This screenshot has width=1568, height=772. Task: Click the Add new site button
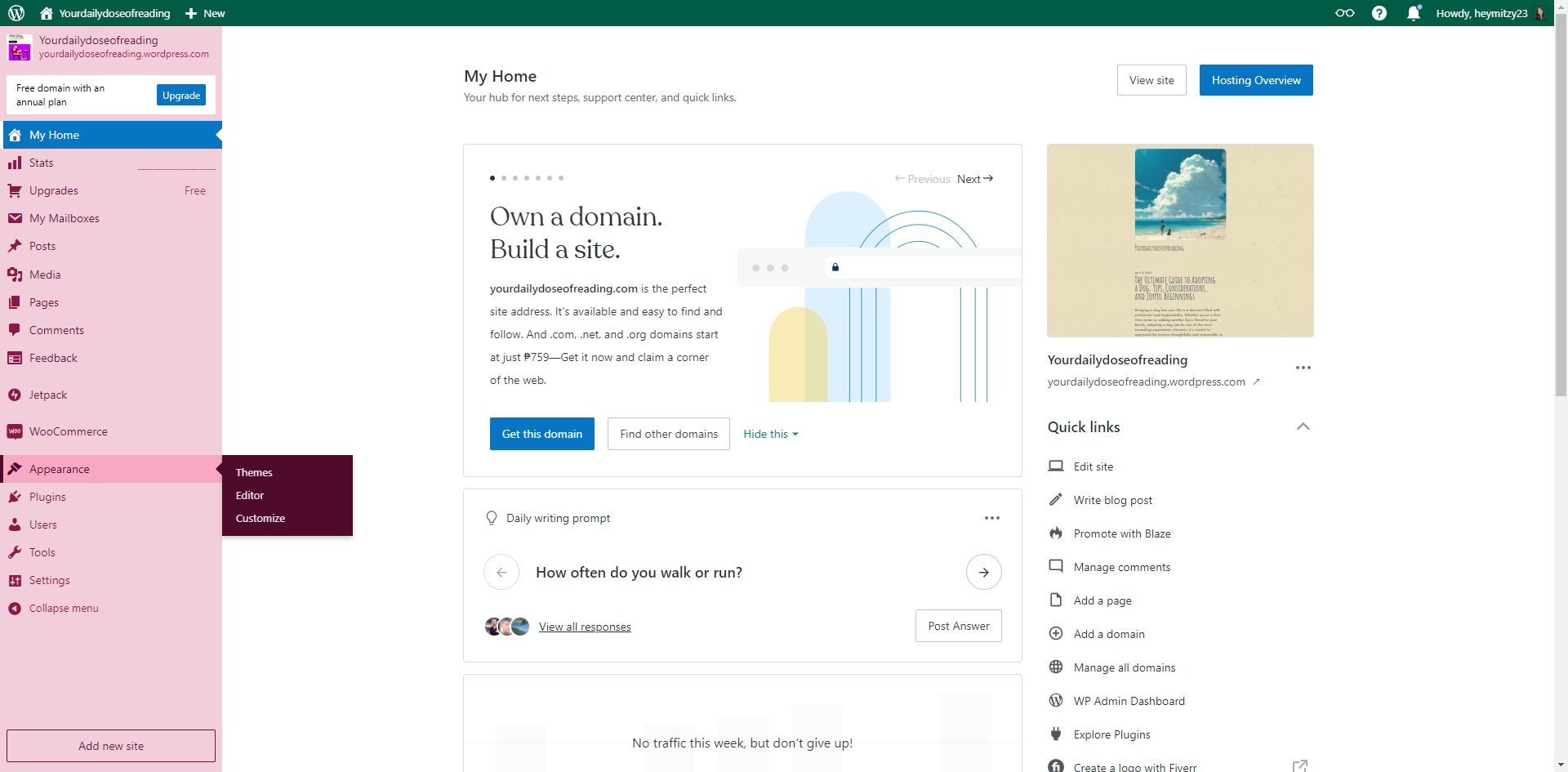click(111, 746)
